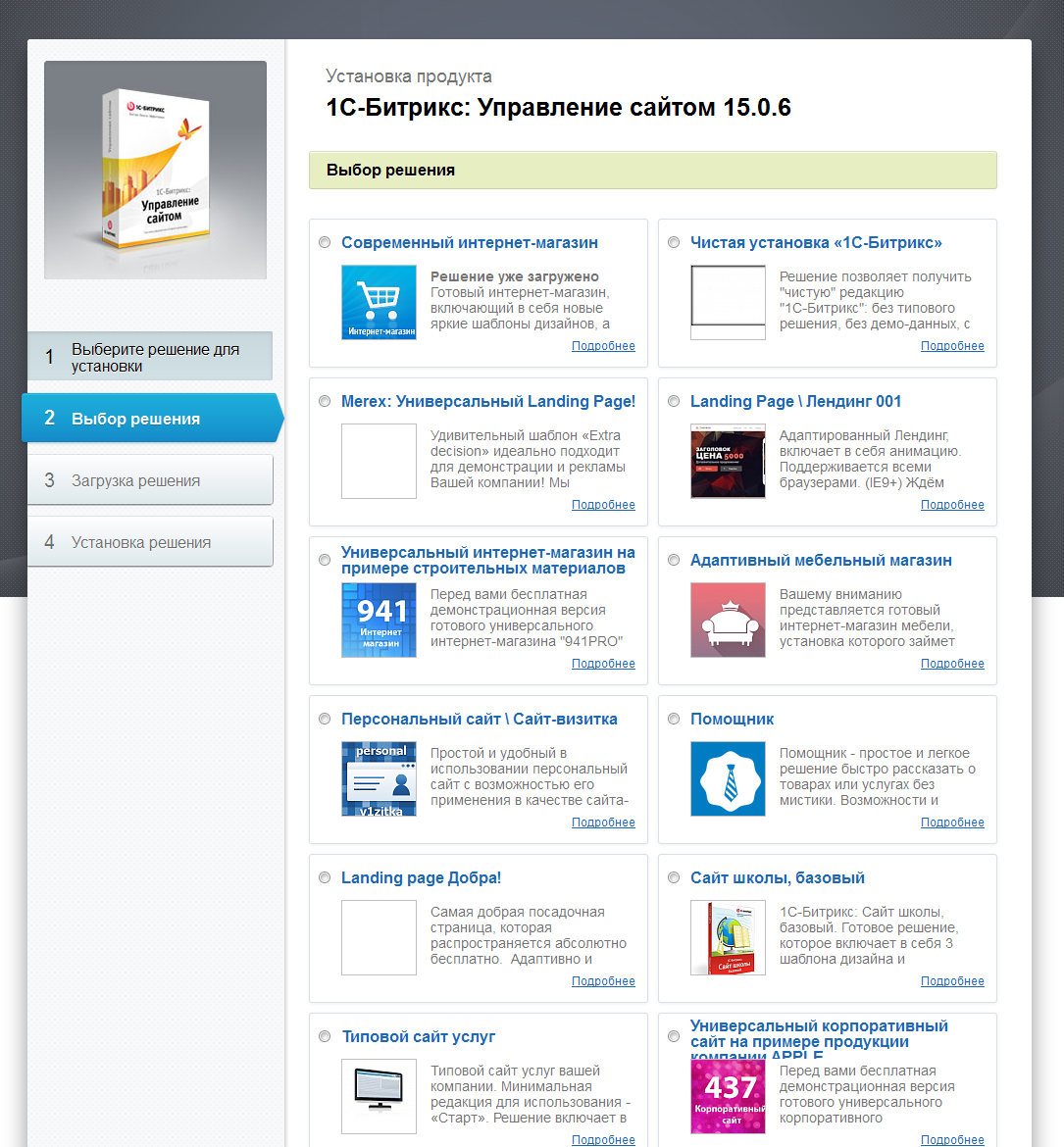Open Подробнее for Чистая установка «1С-Битрикс»

tap(952, 346)
